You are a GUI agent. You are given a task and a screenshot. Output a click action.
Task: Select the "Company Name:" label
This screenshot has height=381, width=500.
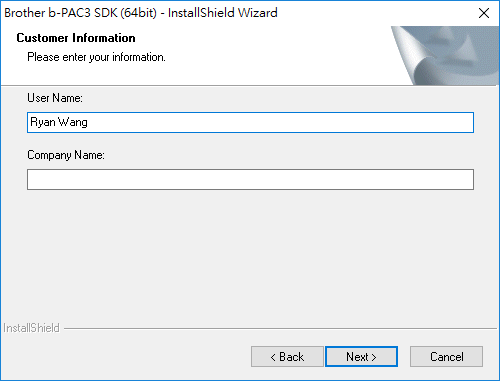66,155
